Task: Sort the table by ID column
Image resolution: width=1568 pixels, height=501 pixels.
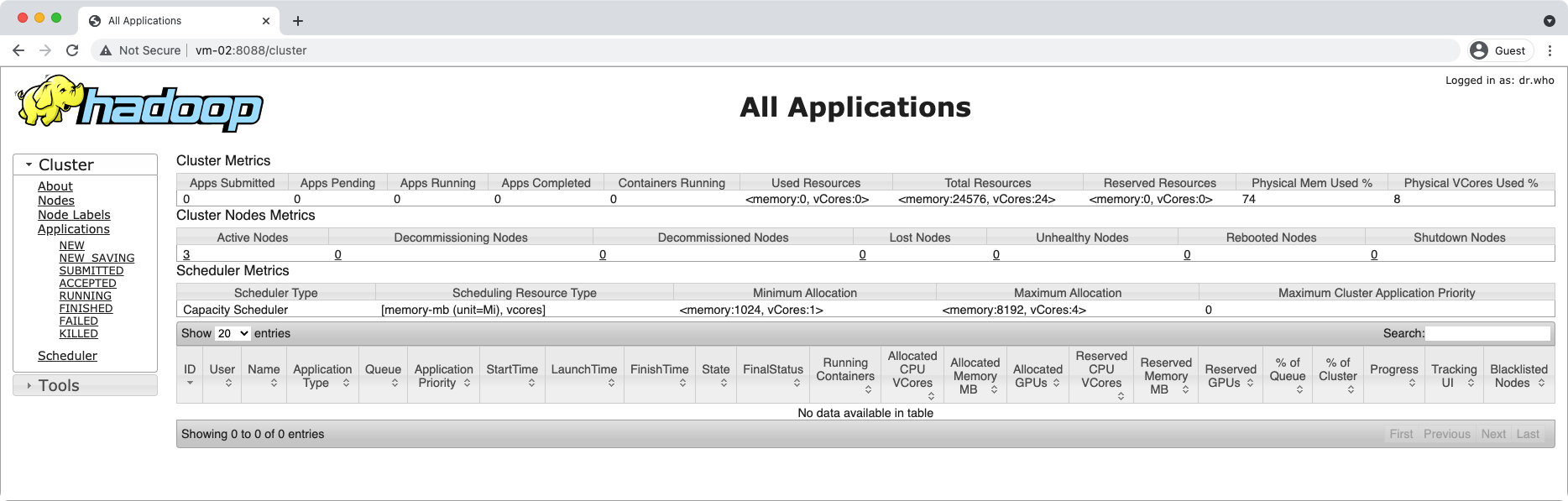Action: coord(190,374)
